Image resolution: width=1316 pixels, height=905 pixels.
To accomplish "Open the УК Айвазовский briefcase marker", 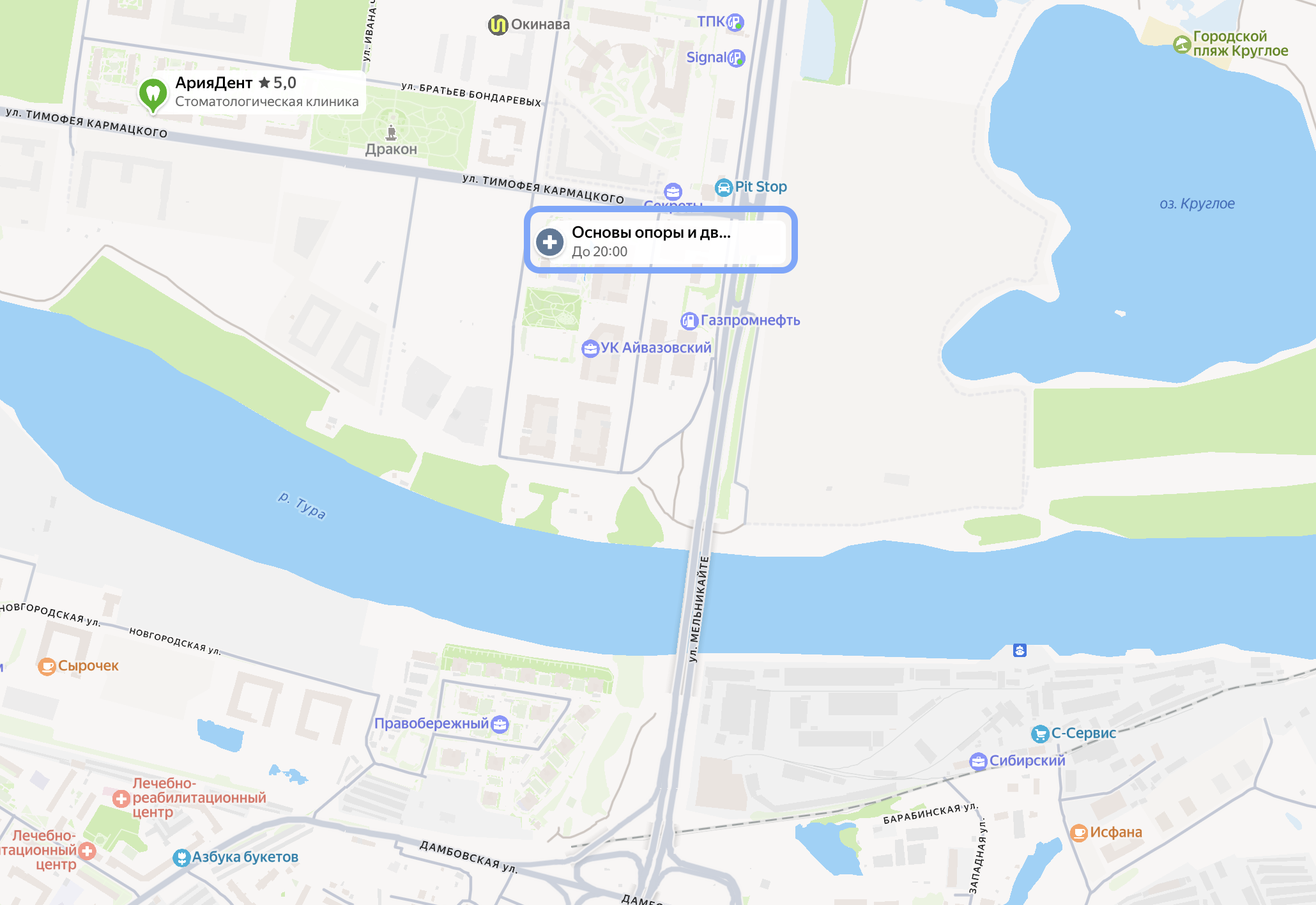I will [x=590, y=348].
